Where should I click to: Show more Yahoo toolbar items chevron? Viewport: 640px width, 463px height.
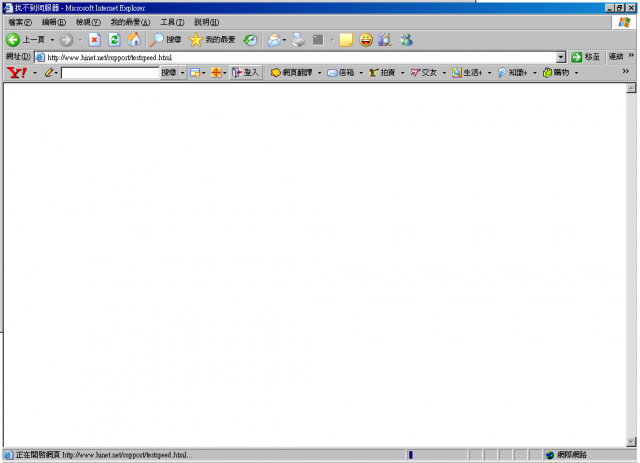tap(625, 71)
